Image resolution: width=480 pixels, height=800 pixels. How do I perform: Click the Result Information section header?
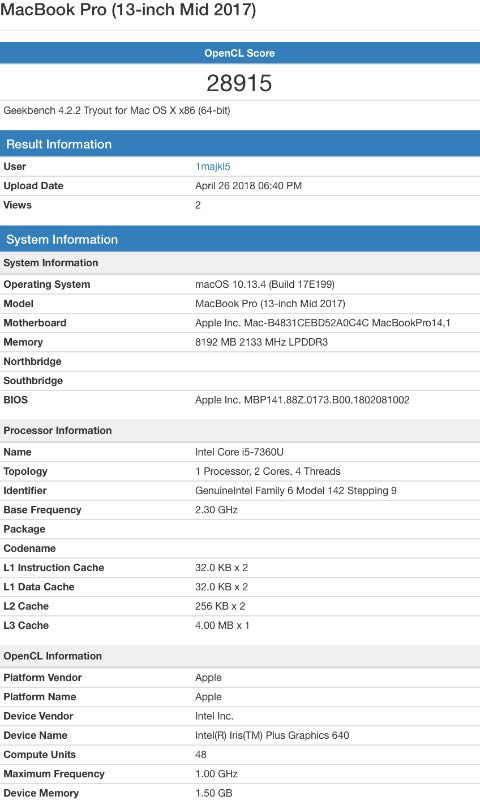tap(240, 144)
